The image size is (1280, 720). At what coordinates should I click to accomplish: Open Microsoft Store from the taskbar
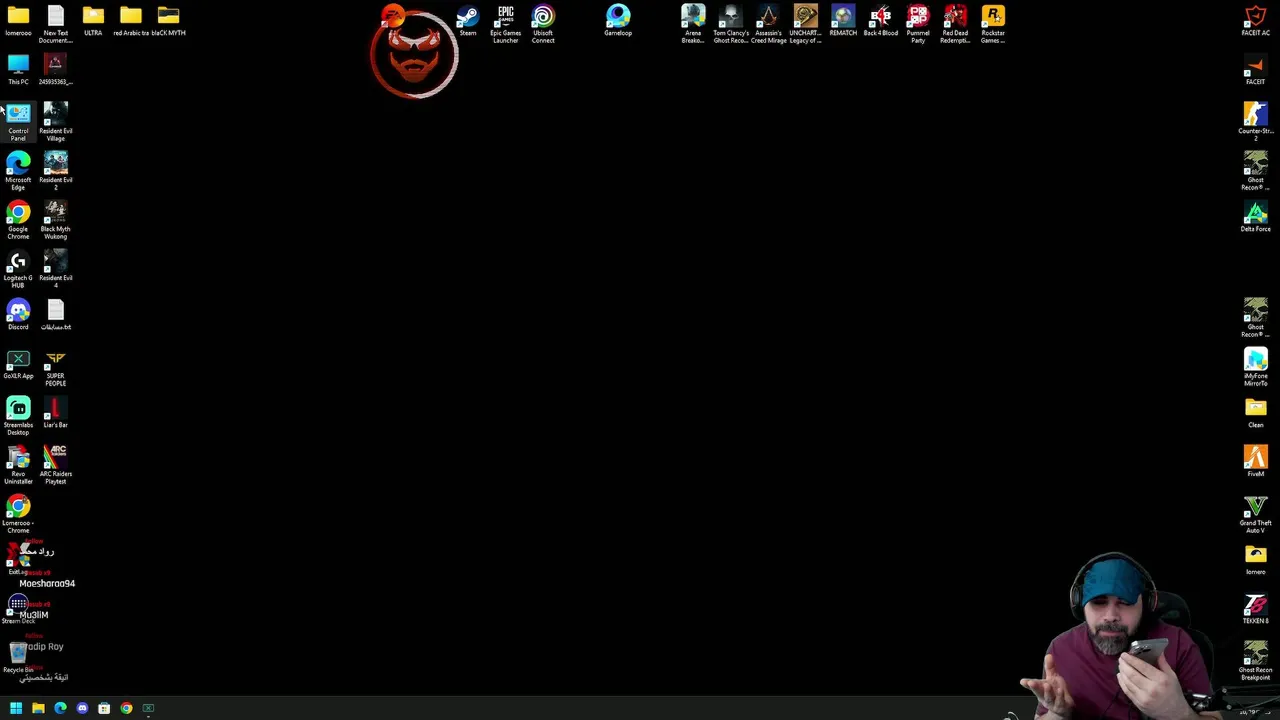point(104,708)
